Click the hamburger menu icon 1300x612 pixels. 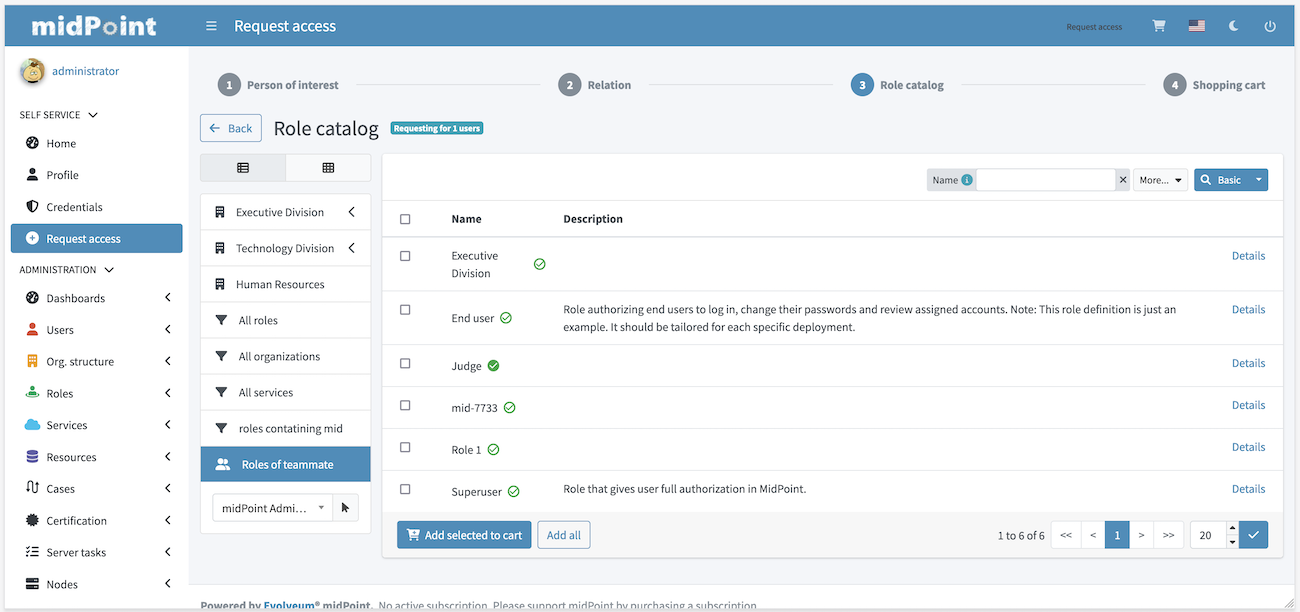211,26
